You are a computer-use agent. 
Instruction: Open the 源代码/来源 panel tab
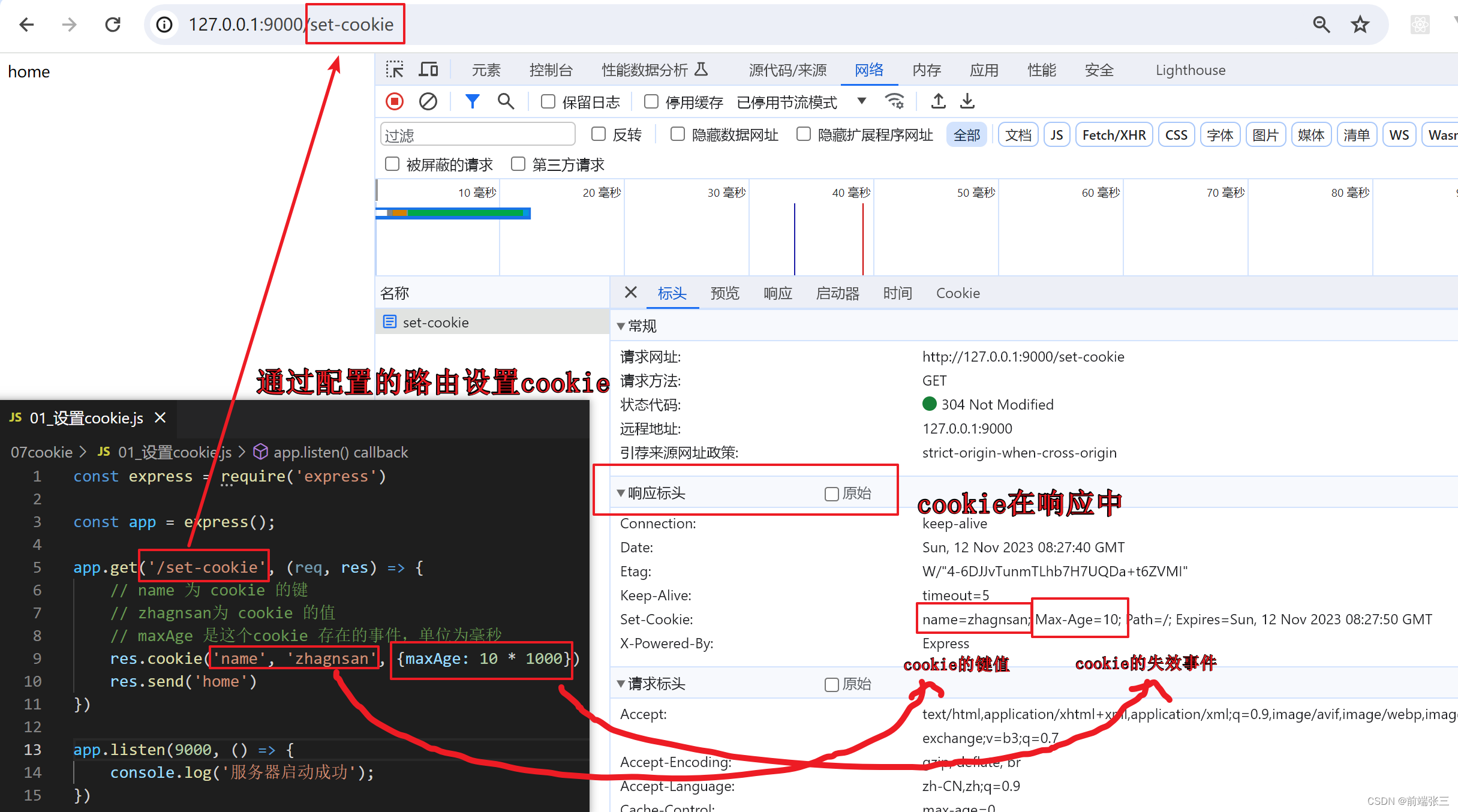coord(787,70)
